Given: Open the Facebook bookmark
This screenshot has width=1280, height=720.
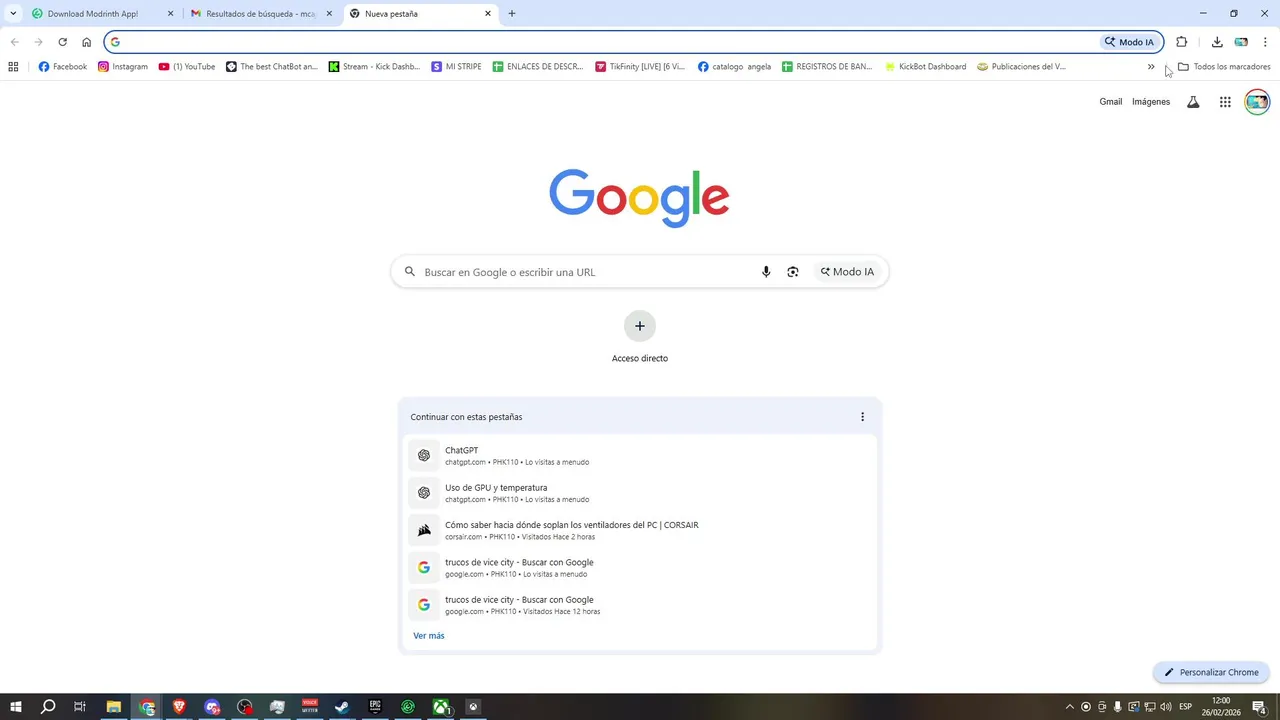Looking at the screenshot, I should tap(62, 67).
